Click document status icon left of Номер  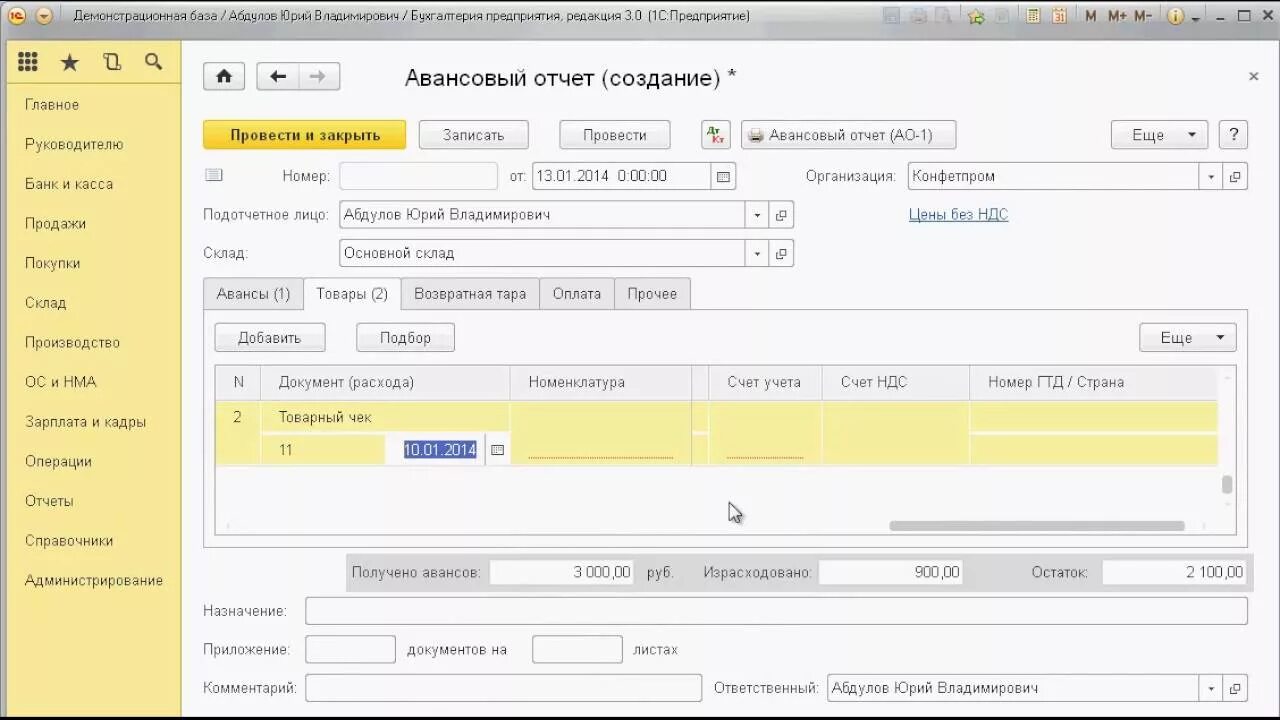click(x=213, y=175)
